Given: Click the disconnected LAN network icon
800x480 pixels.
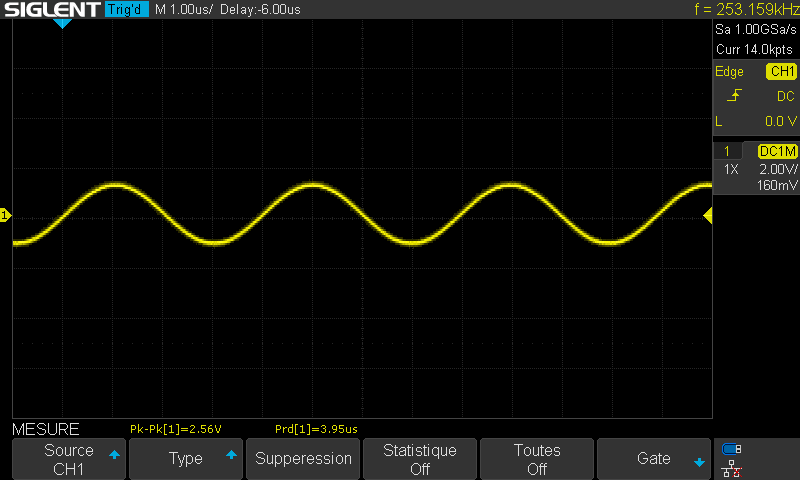Looking at the screenshot, I should tap(732, 467).
